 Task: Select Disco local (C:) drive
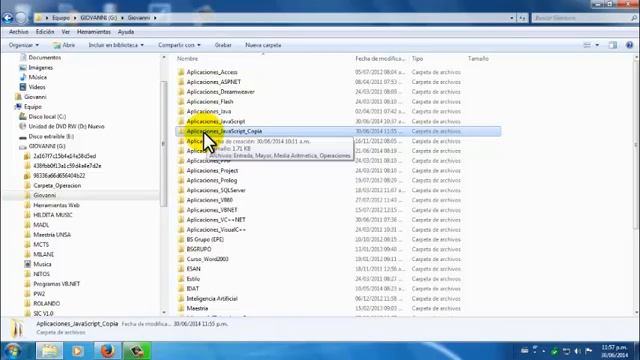(47, 117)
